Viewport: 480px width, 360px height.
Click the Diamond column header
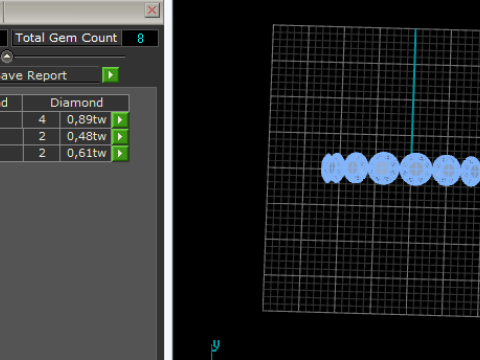pos(76,103)
